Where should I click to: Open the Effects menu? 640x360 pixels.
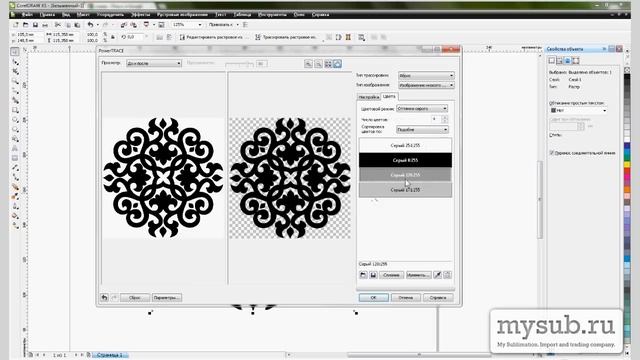(140, 14)
